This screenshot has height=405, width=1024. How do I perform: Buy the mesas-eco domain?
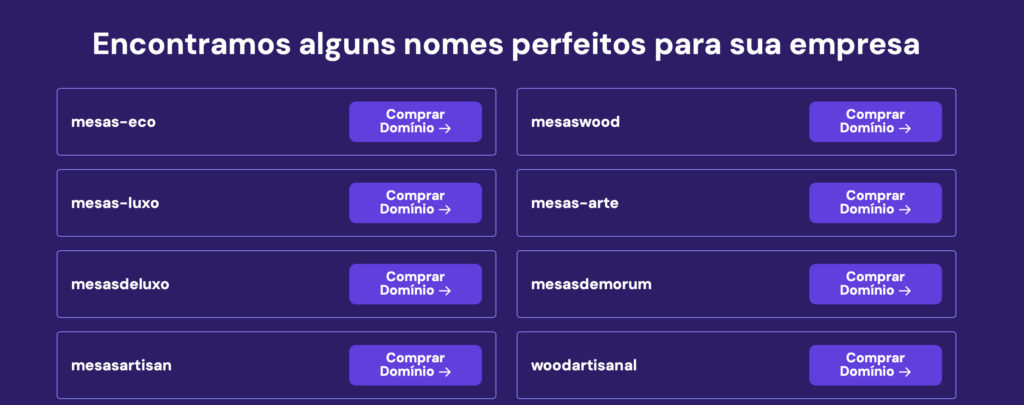coord(415,121)
